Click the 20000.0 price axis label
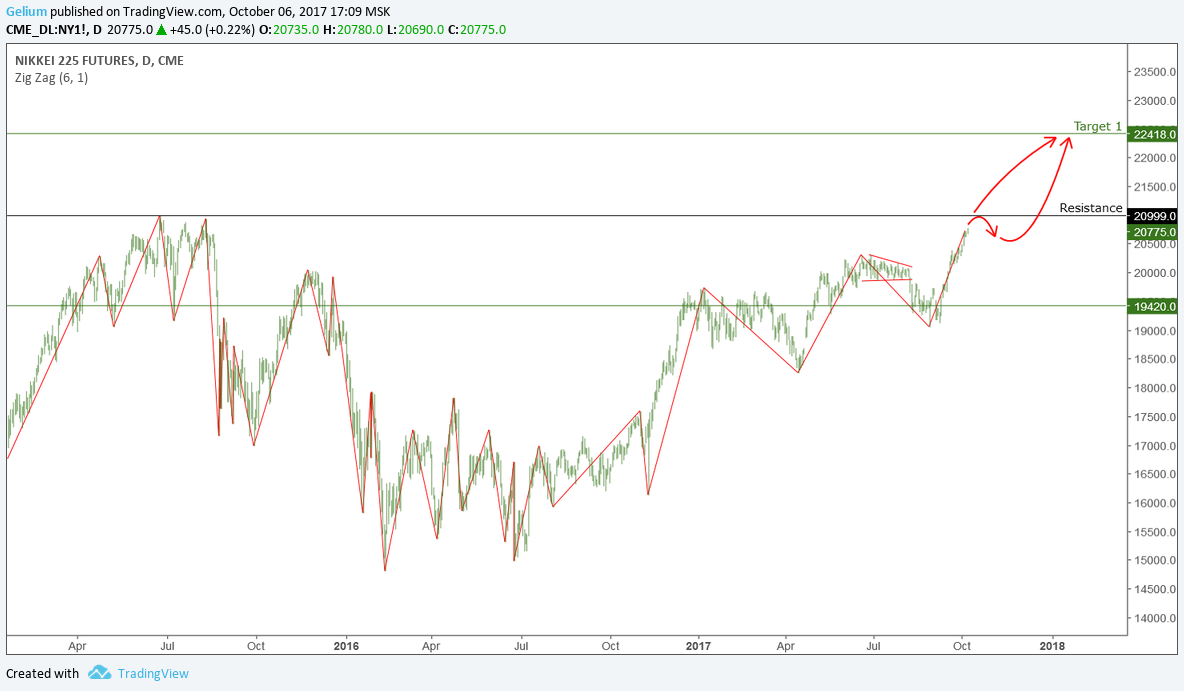1184x691 pixels. (x=1155, y=273)
